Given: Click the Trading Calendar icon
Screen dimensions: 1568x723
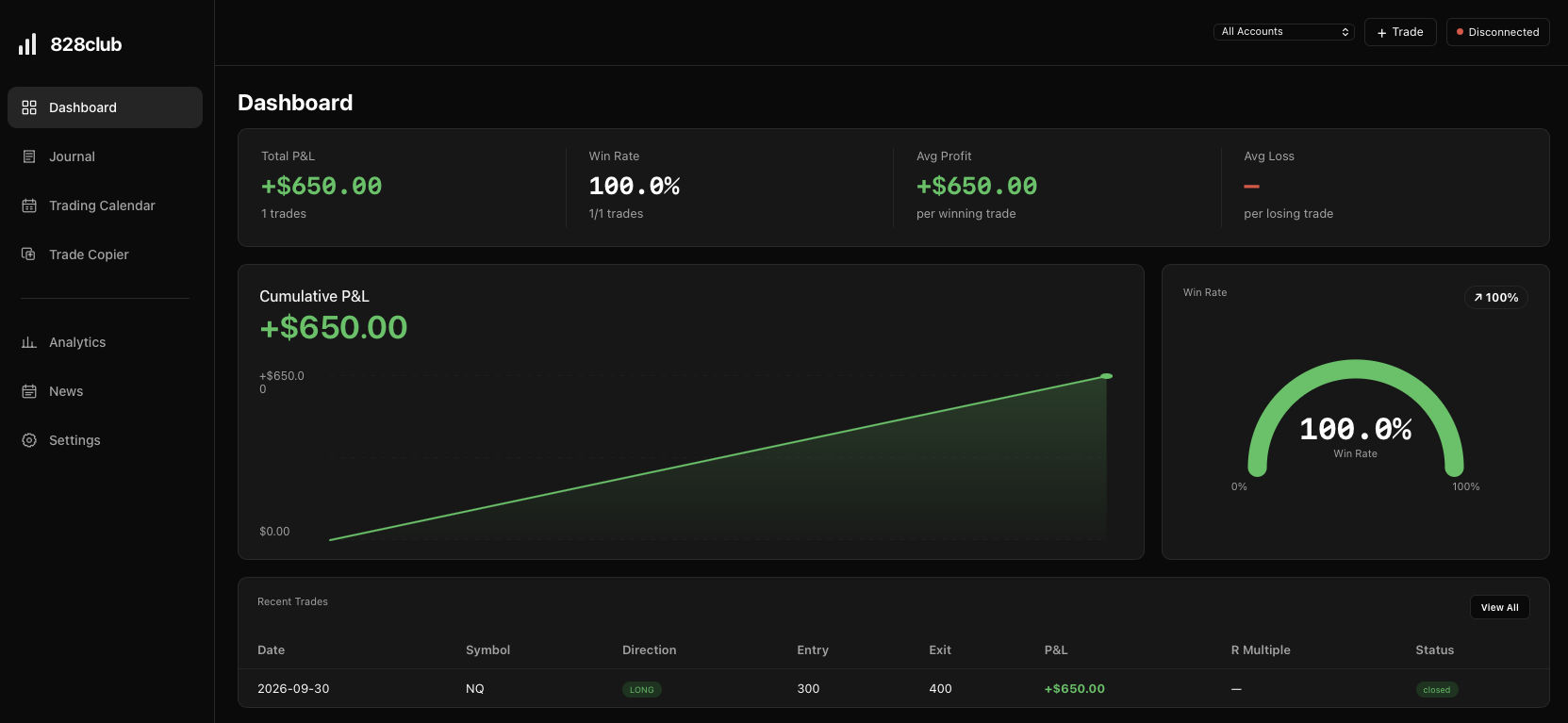Looking at the screenshot, I should tap(29, 205).
